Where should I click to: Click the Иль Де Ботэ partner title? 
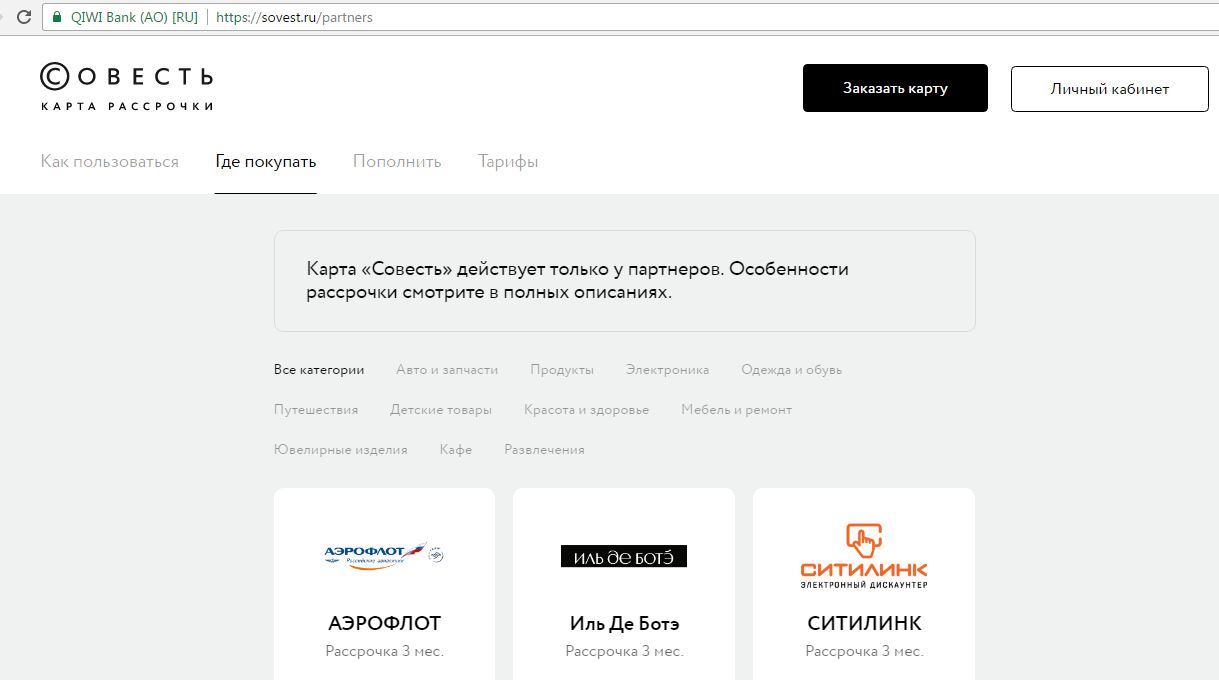pos(624,623)
